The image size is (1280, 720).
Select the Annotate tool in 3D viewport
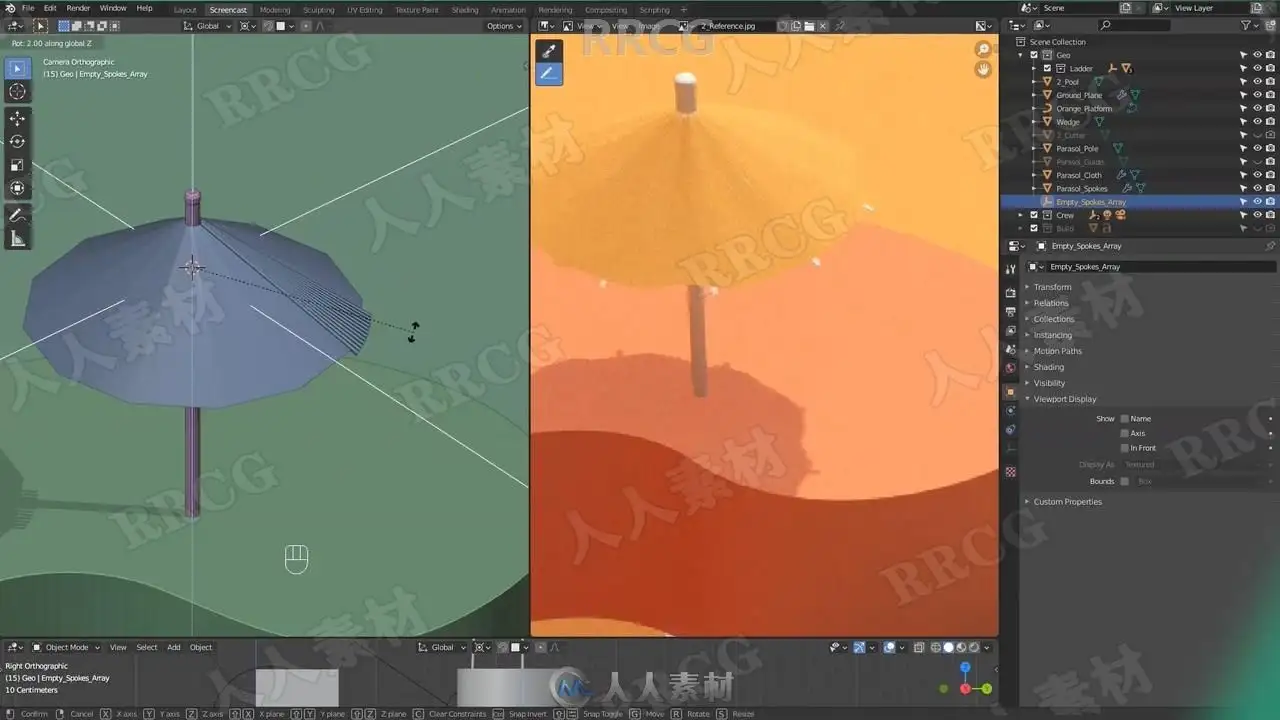coord(17,215)
